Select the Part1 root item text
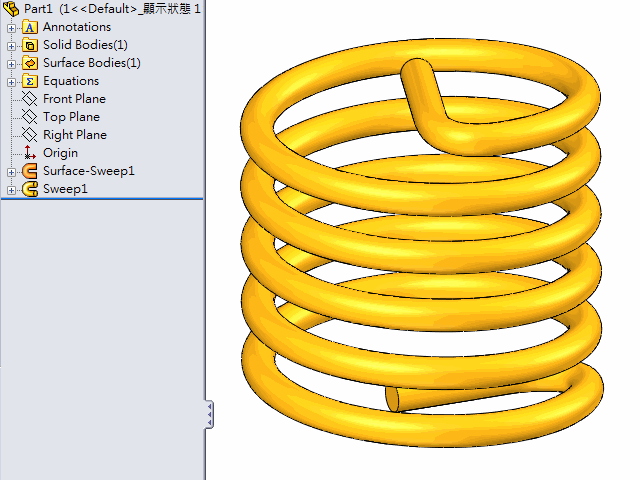640x480 pixels. point(112,9)
